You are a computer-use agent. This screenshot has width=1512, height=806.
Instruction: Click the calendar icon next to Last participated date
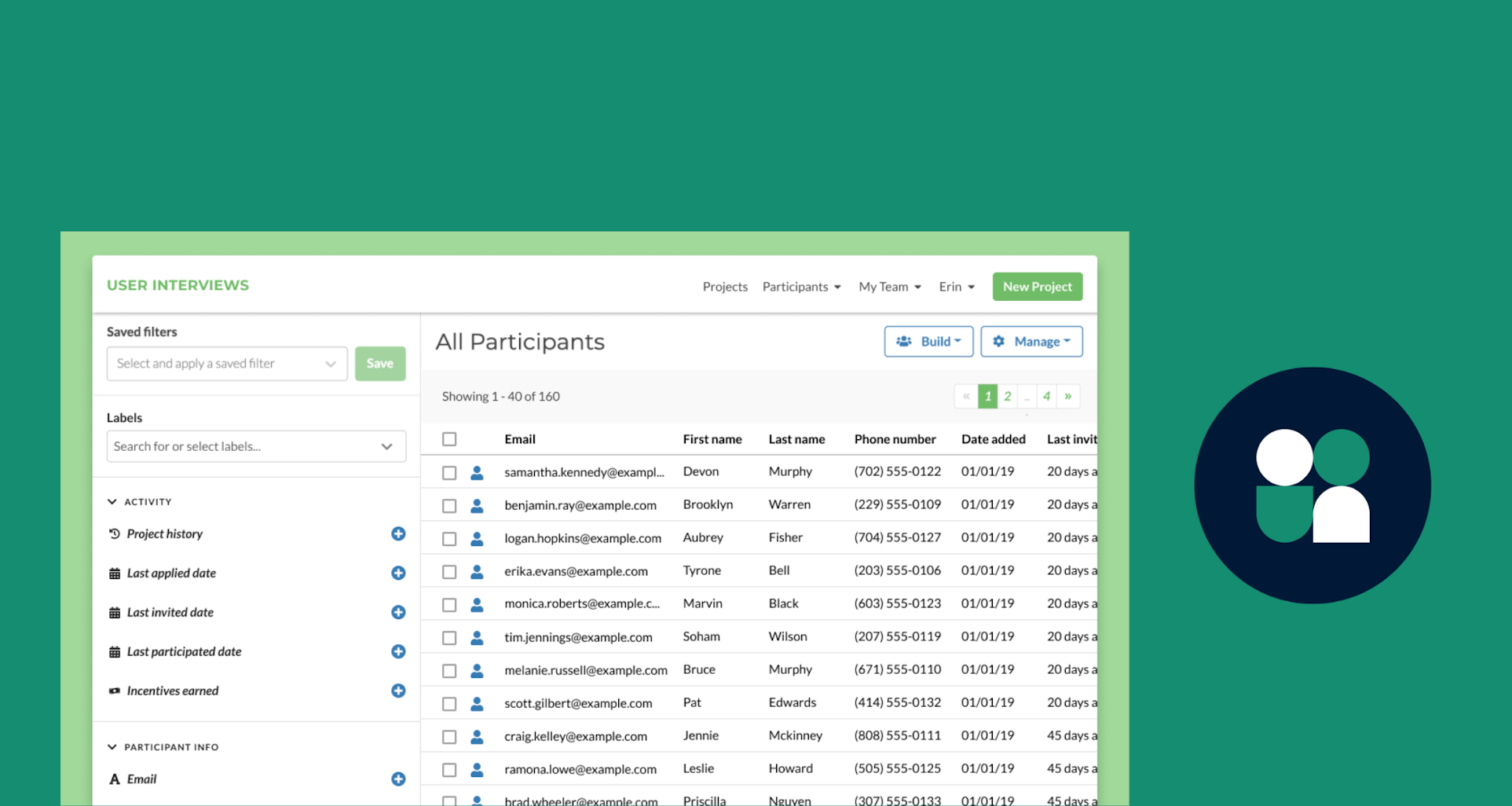tap(115, 651)
